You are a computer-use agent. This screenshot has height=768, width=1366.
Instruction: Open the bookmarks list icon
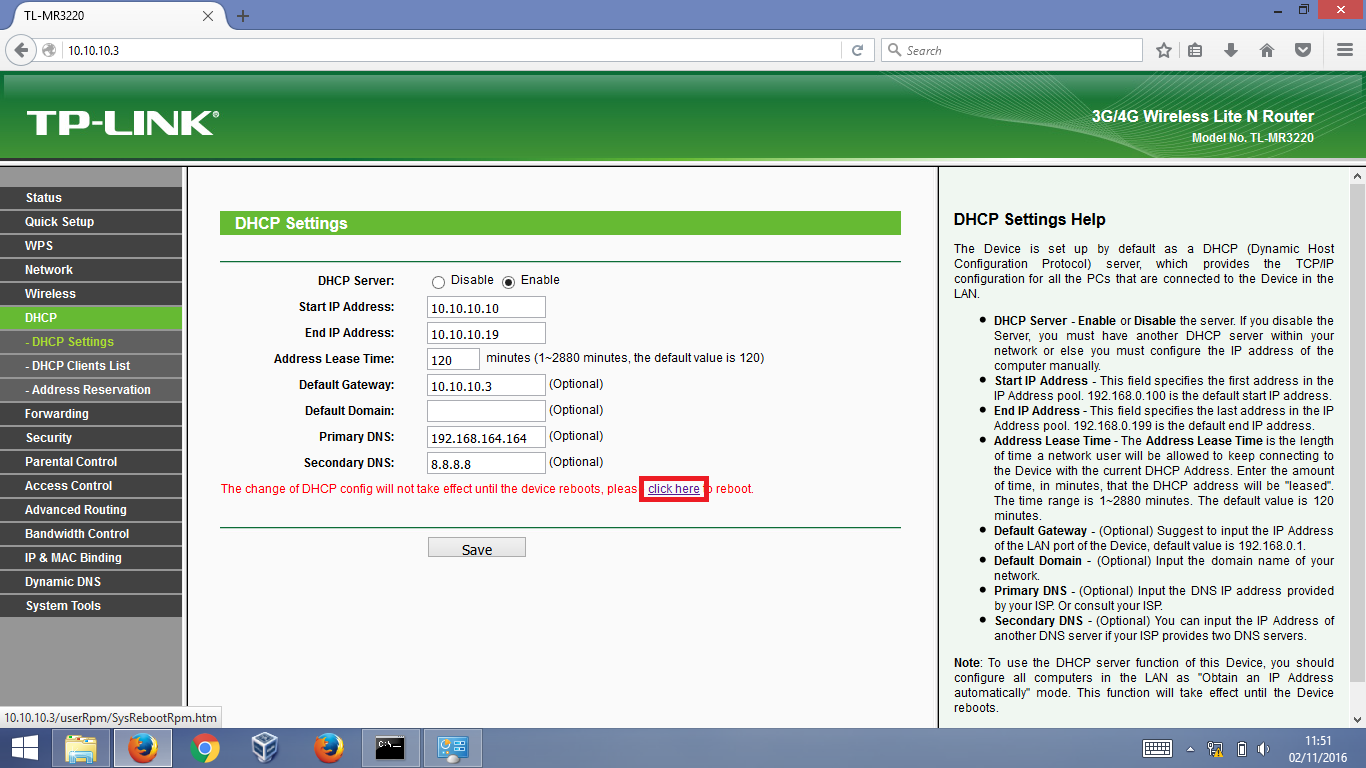click(x=1196, y=50)
